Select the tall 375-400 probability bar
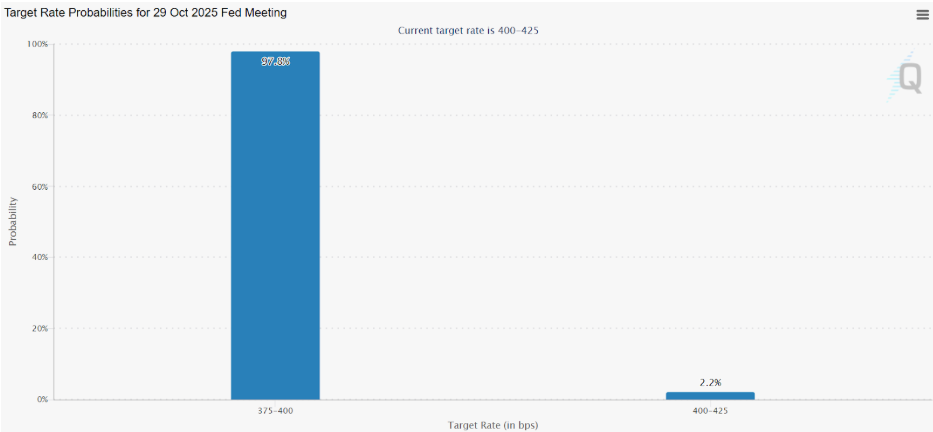 (x=275, y=230)
